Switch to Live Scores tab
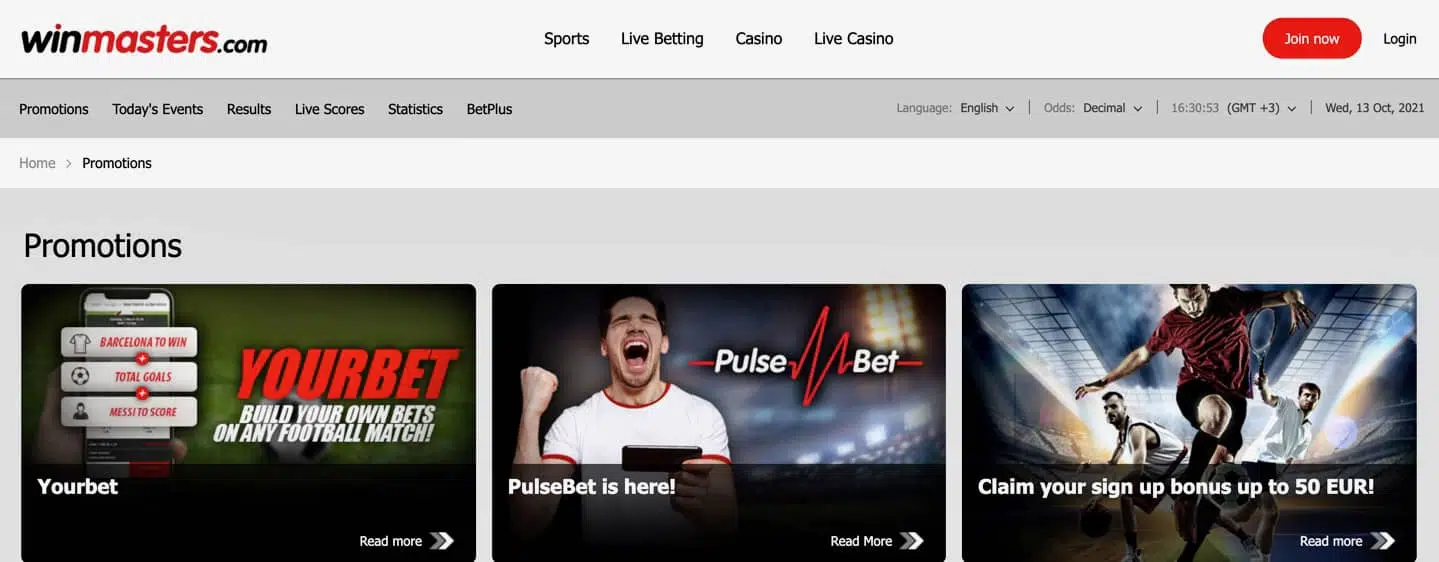Viewport: 1439px width, 562px height. point(329,109)
